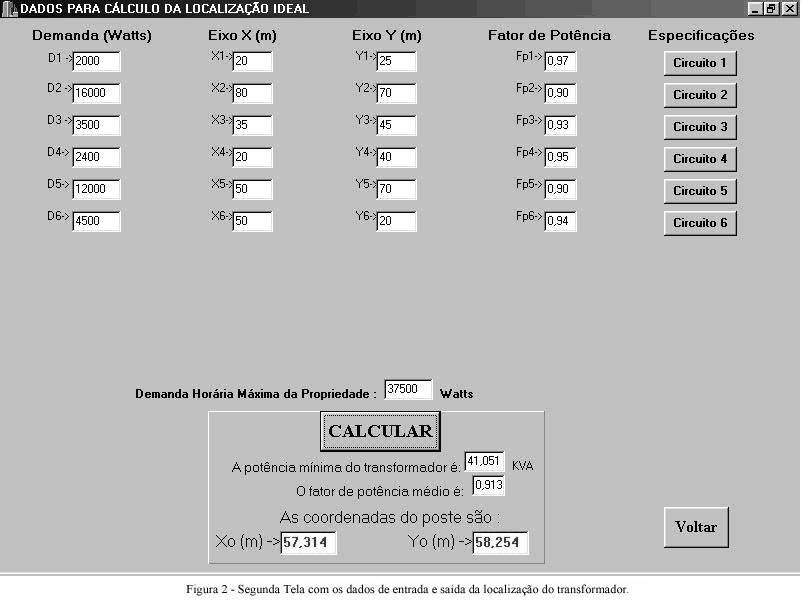This screenshot has width=801, height=600.
Task: Select the Circuito 3 button
Action: coord(700,127)
